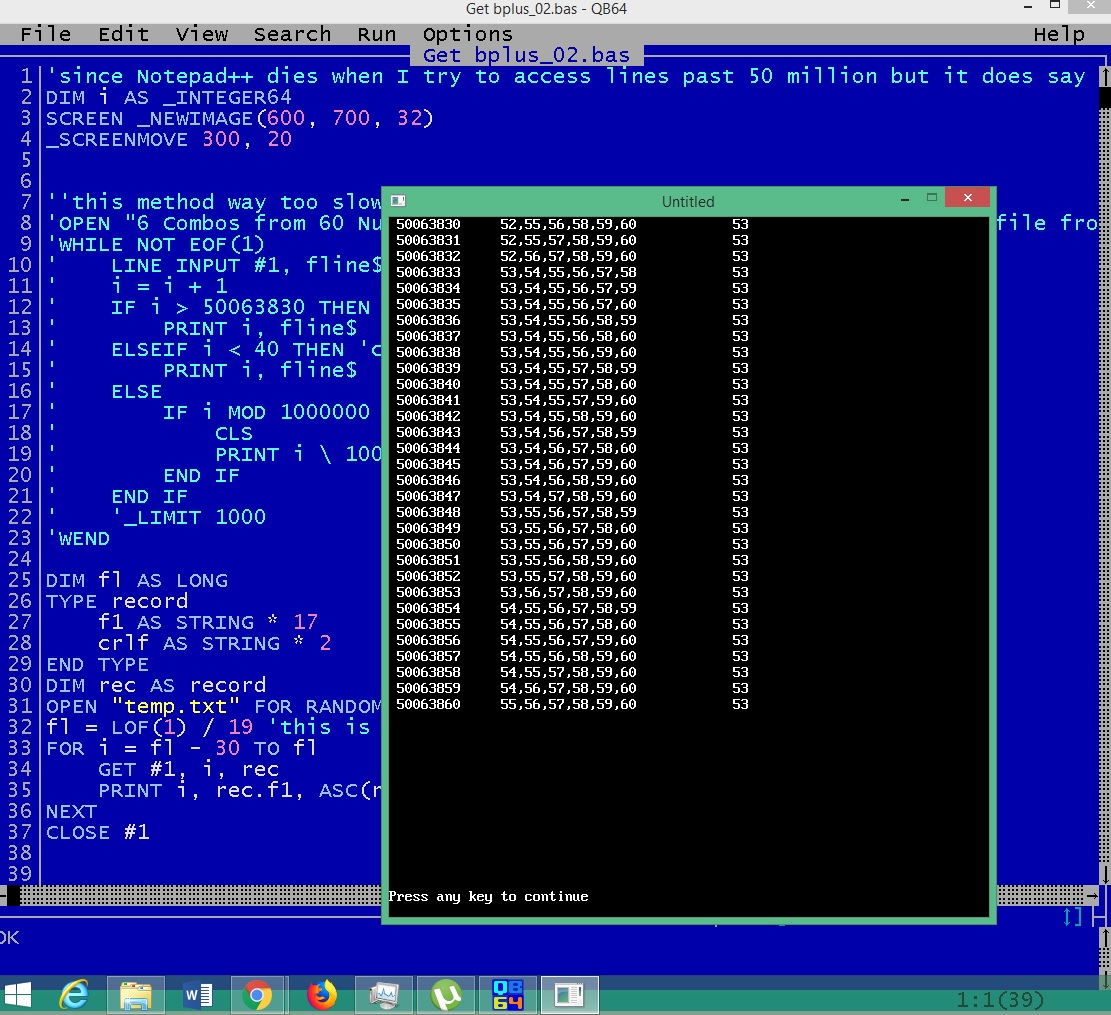Maximize the Untitled output window

click(931, 198)
